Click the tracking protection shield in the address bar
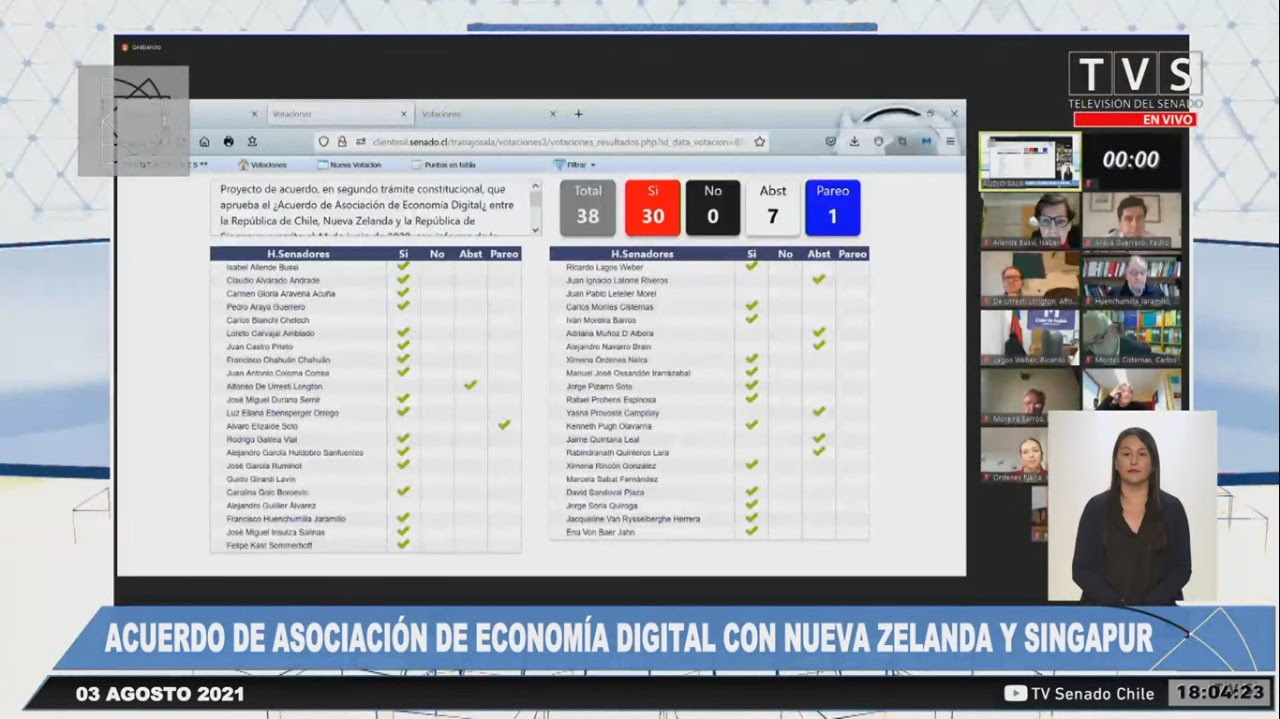 click(323, 142)
